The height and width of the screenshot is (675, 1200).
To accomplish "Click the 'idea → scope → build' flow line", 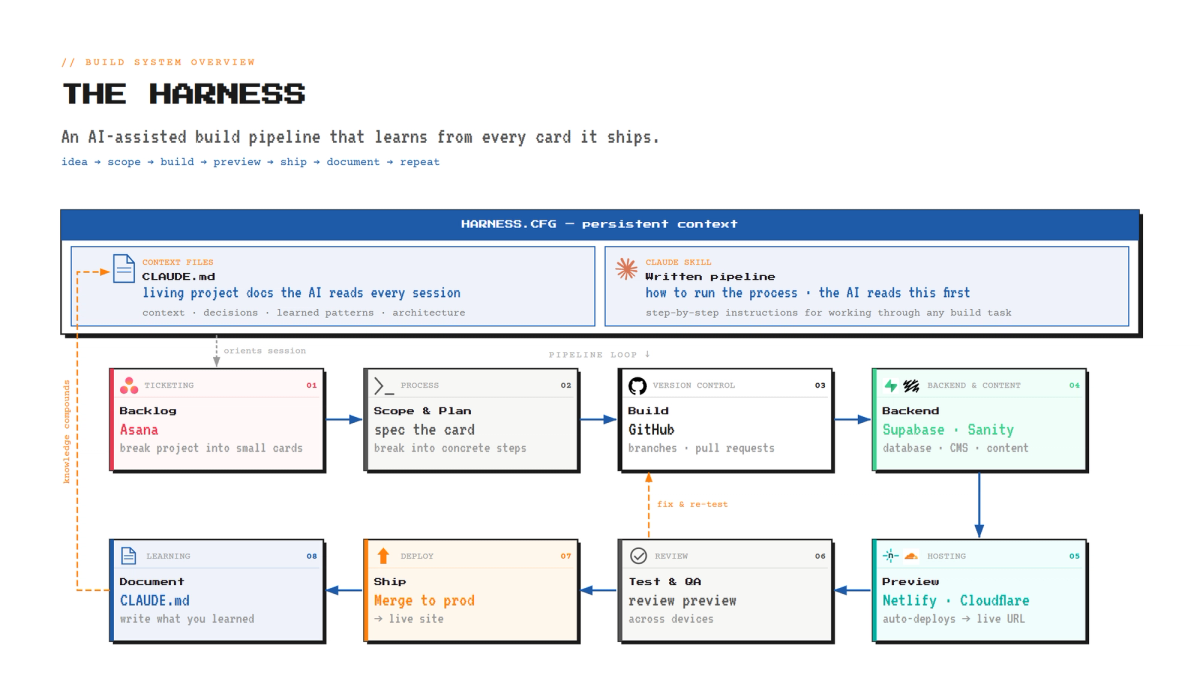I will 251,162.
